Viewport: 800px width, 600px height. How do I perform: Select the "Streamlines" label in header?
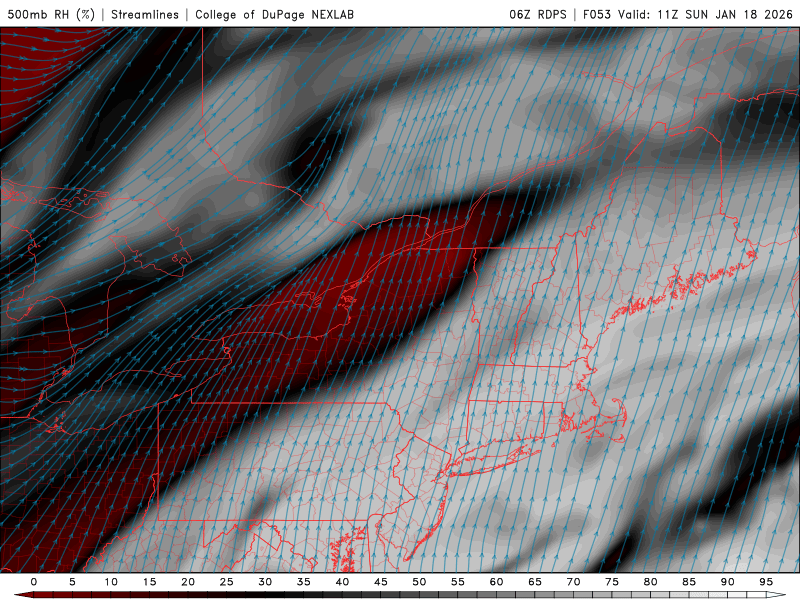pos(145,14)
